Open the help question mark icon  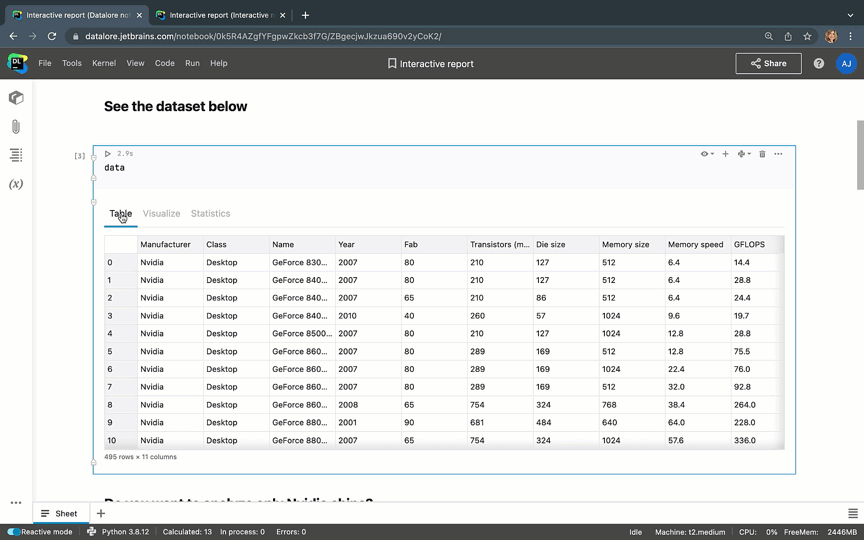[x=819, y=63]
